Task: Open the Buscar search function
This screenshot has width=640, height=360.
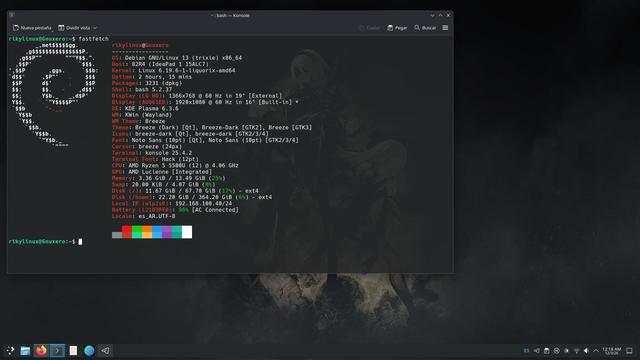Action: [425, 28]
